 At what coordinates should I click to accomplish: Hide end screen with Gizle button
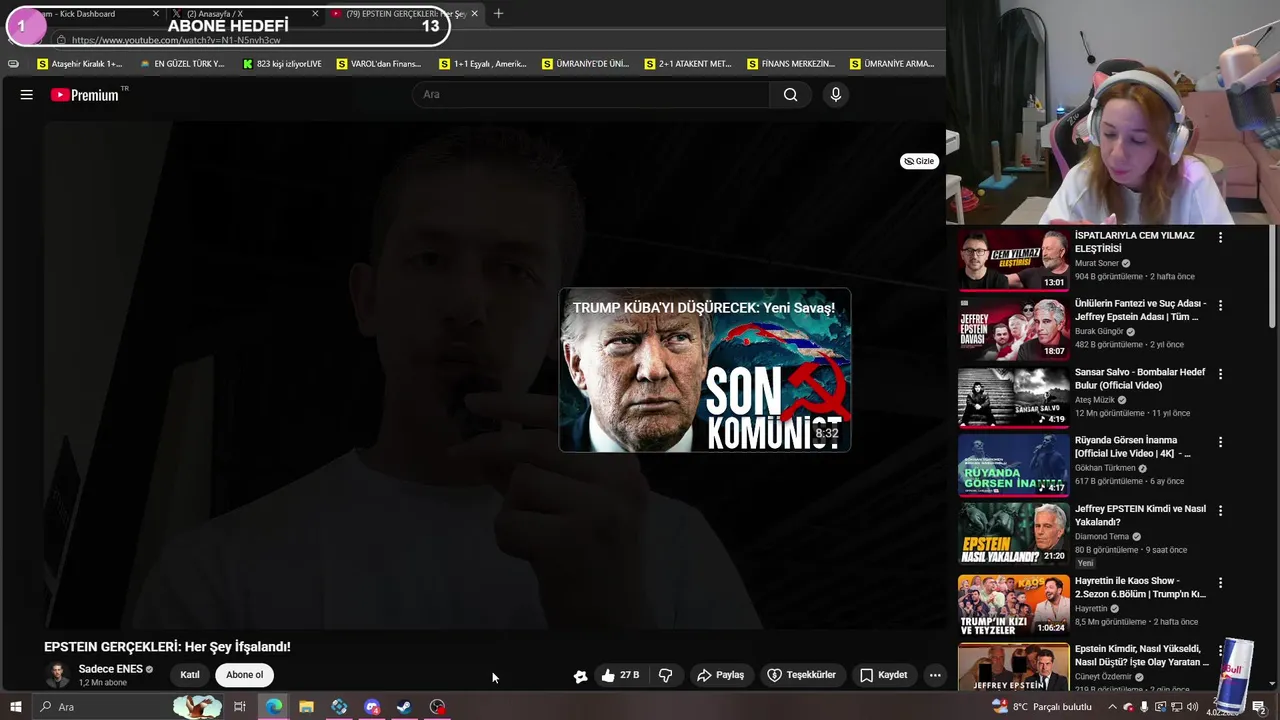coord(919,161)
